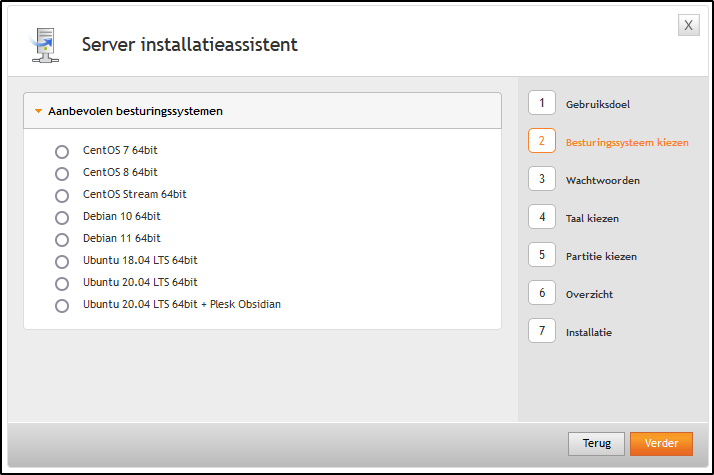Click step 5 number box
The image size is (714, 475).
(542, 255)
